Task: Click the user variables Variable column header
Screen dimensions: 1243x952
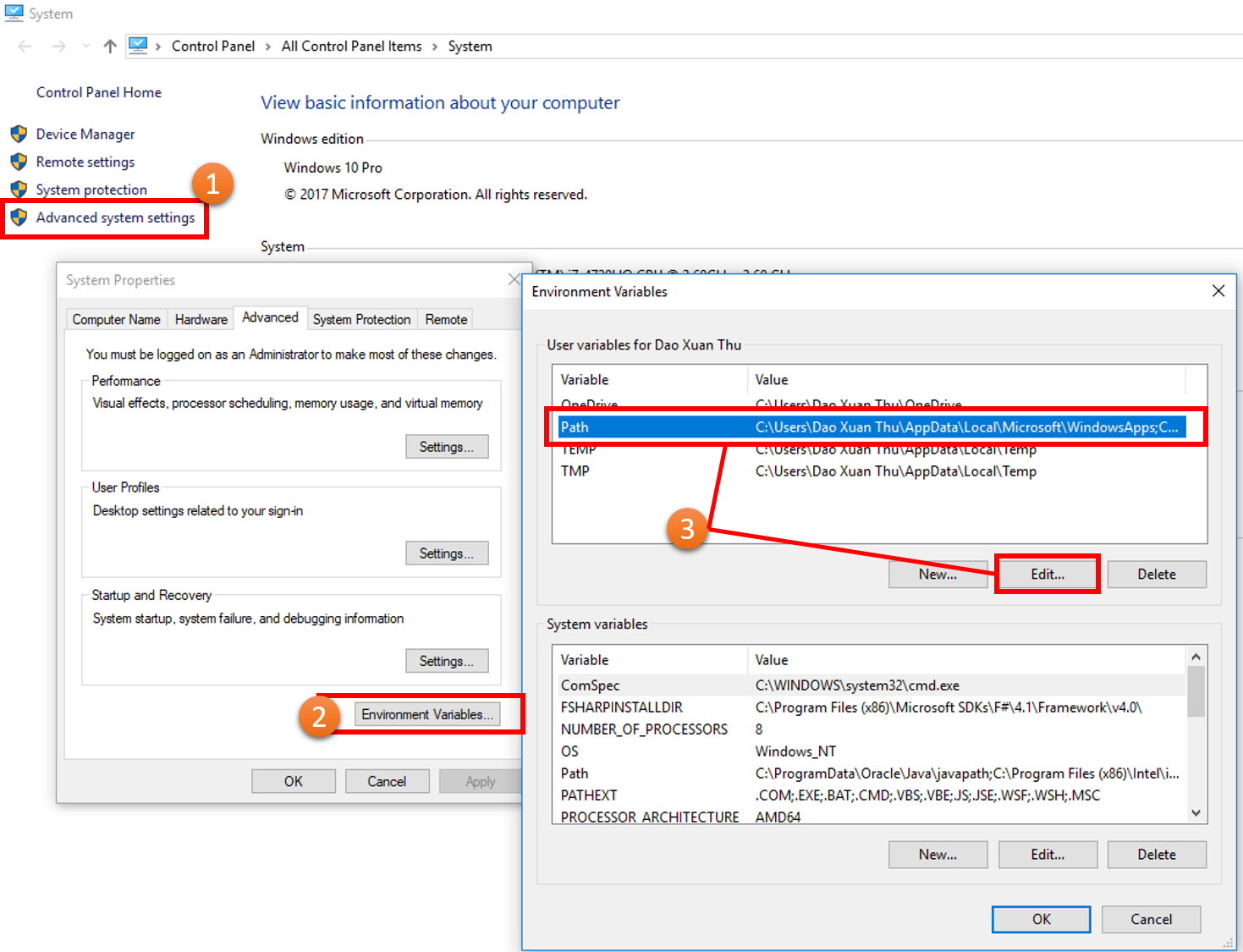Action: (x=650, y=380)
